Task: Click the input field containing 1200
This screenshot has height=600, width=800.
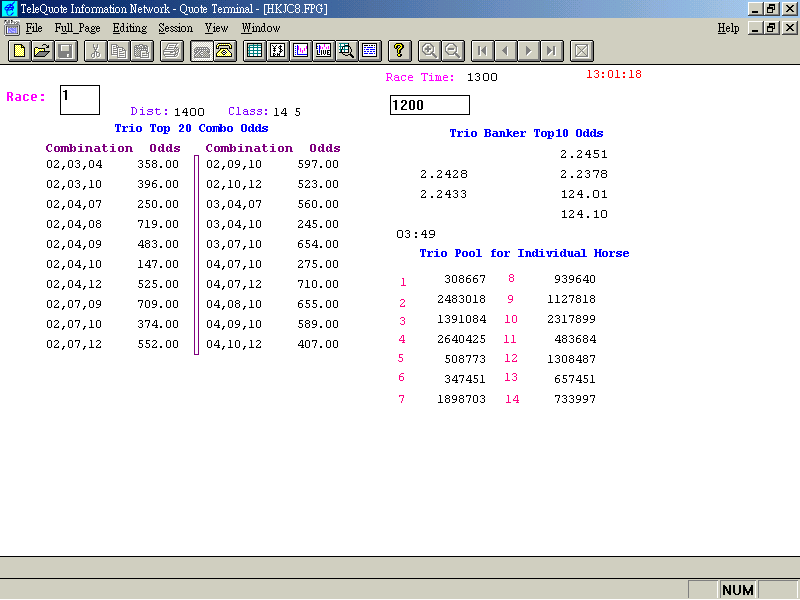Action: pyautogui.click(x=430, y=105)
